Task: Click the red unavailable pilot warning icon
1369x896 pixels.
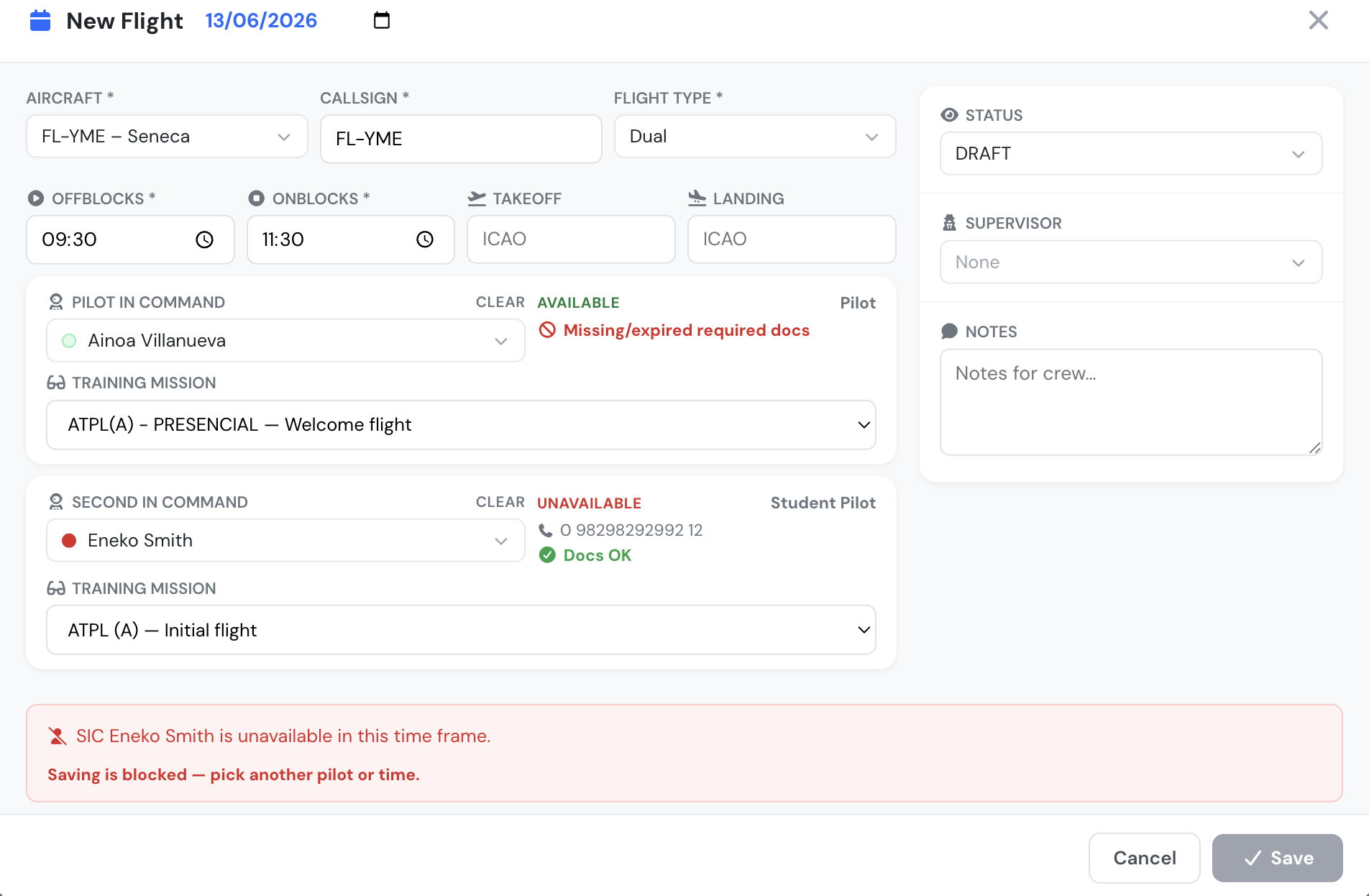Action: point(57,736)
